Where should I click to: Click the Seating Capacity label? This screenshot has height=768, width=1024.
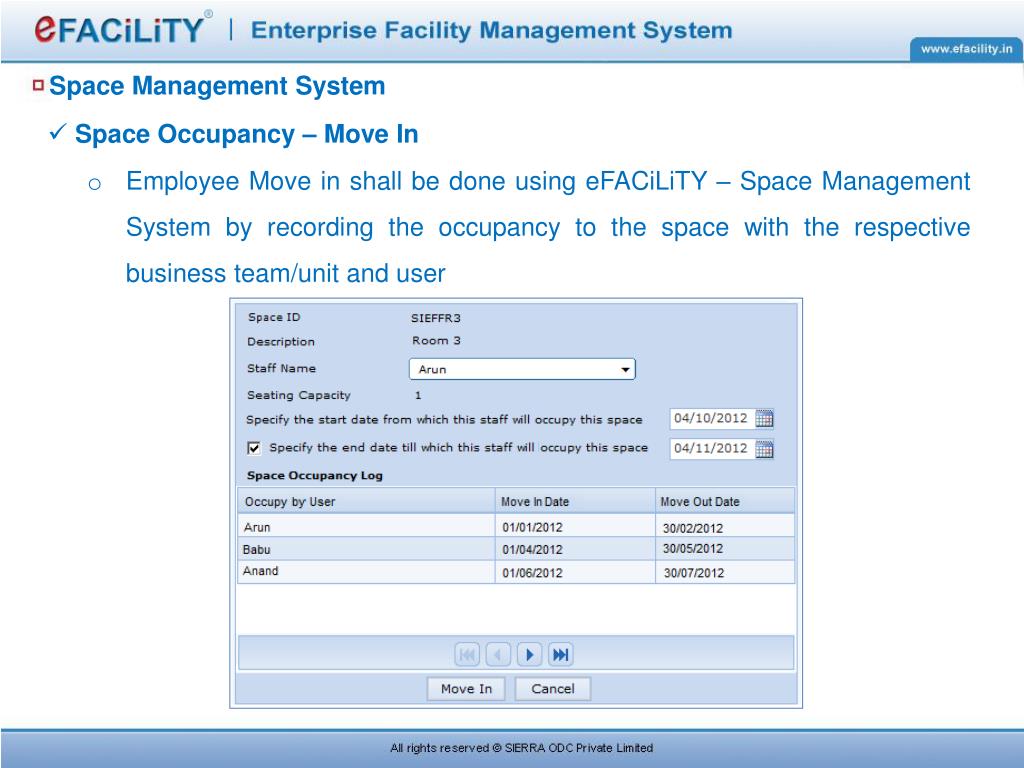click(298, 395)
